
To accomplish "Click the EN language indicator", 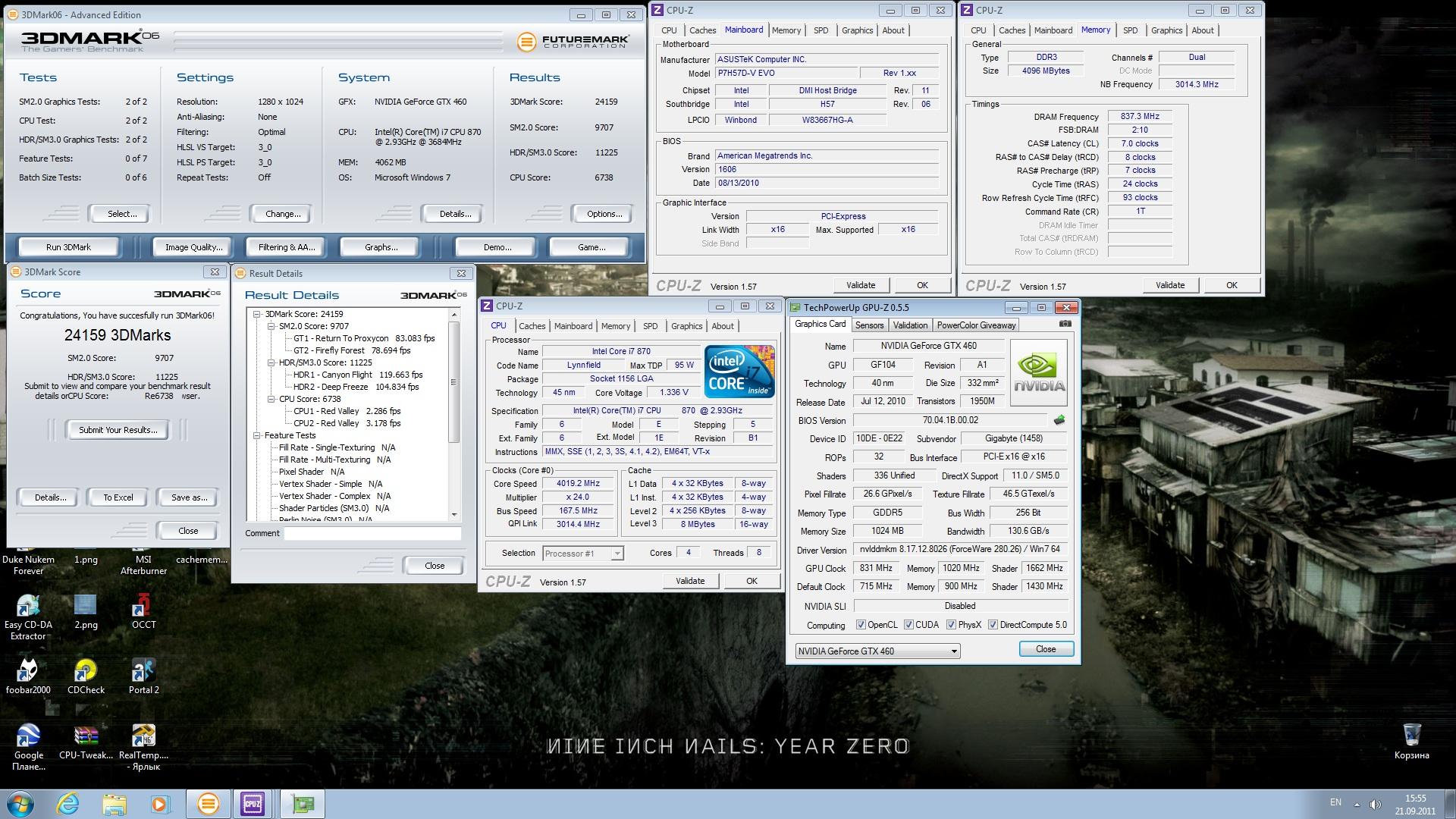I will tap(1335, 802).
